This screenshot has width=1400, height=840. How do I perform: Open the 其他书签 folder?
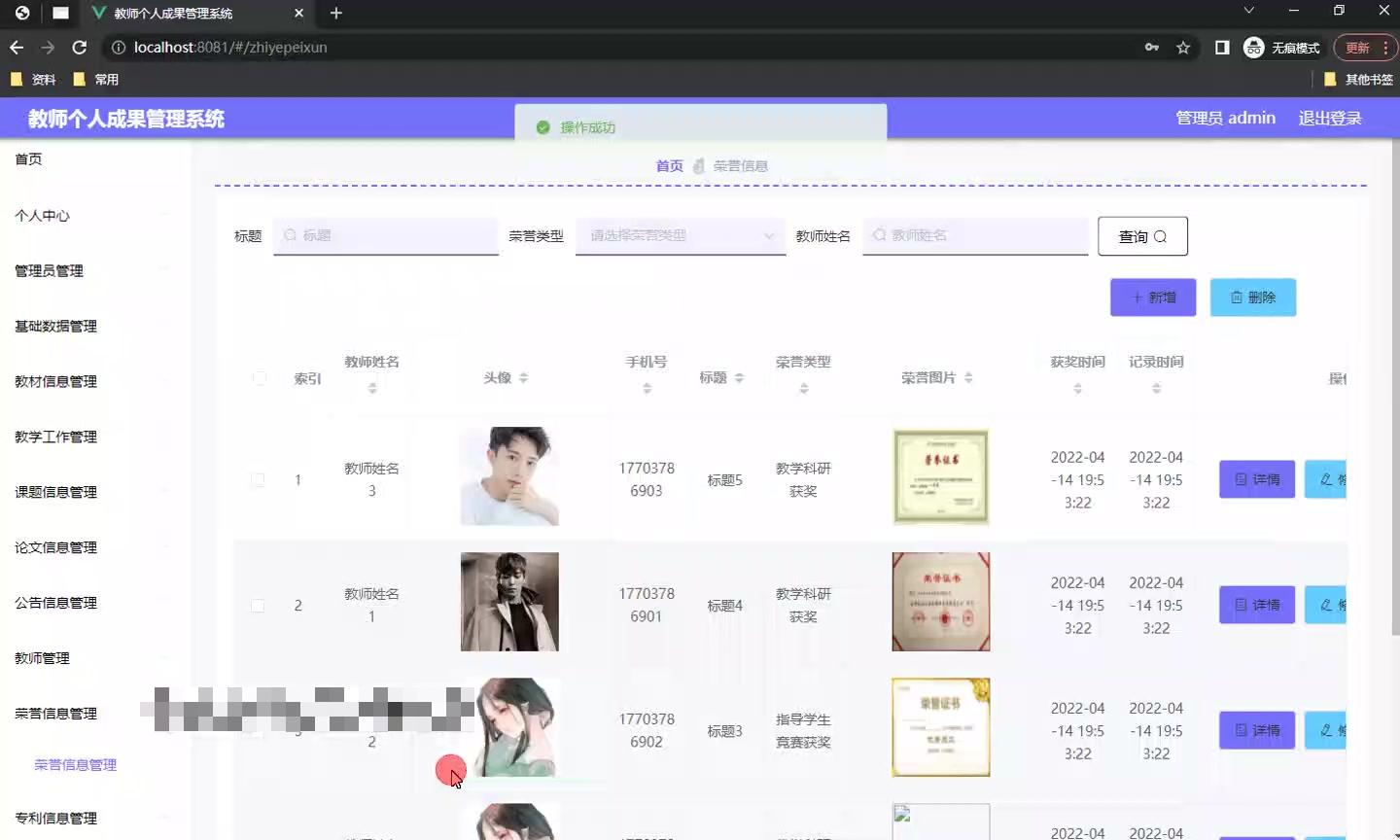(1359, 80)
